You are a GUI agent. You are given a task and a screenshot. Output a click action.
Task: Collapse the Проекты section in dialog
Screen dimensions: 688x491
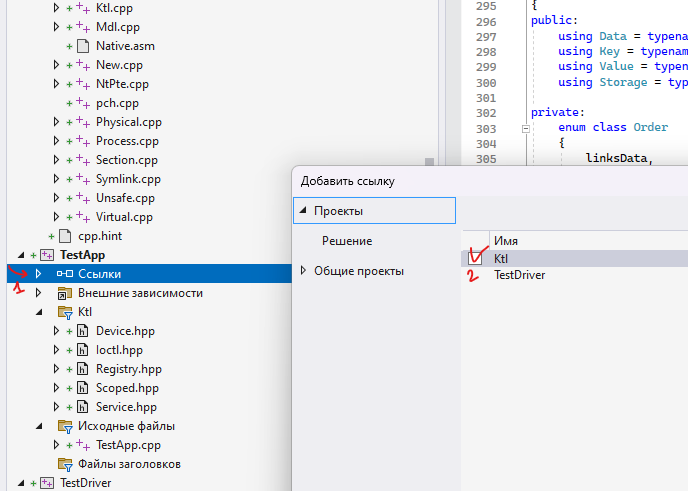(303, 211)
